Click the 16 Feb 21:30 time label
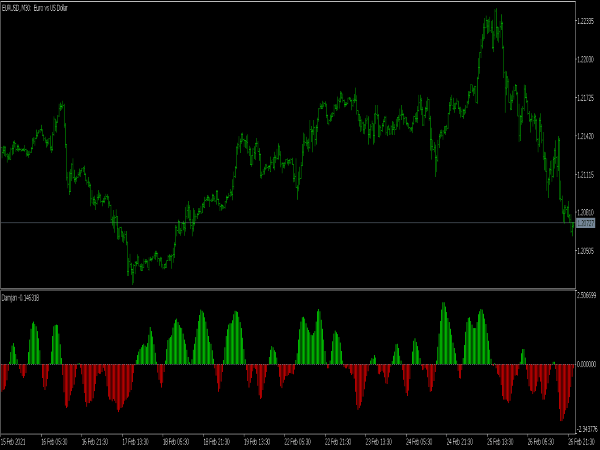 pos(95,442)
